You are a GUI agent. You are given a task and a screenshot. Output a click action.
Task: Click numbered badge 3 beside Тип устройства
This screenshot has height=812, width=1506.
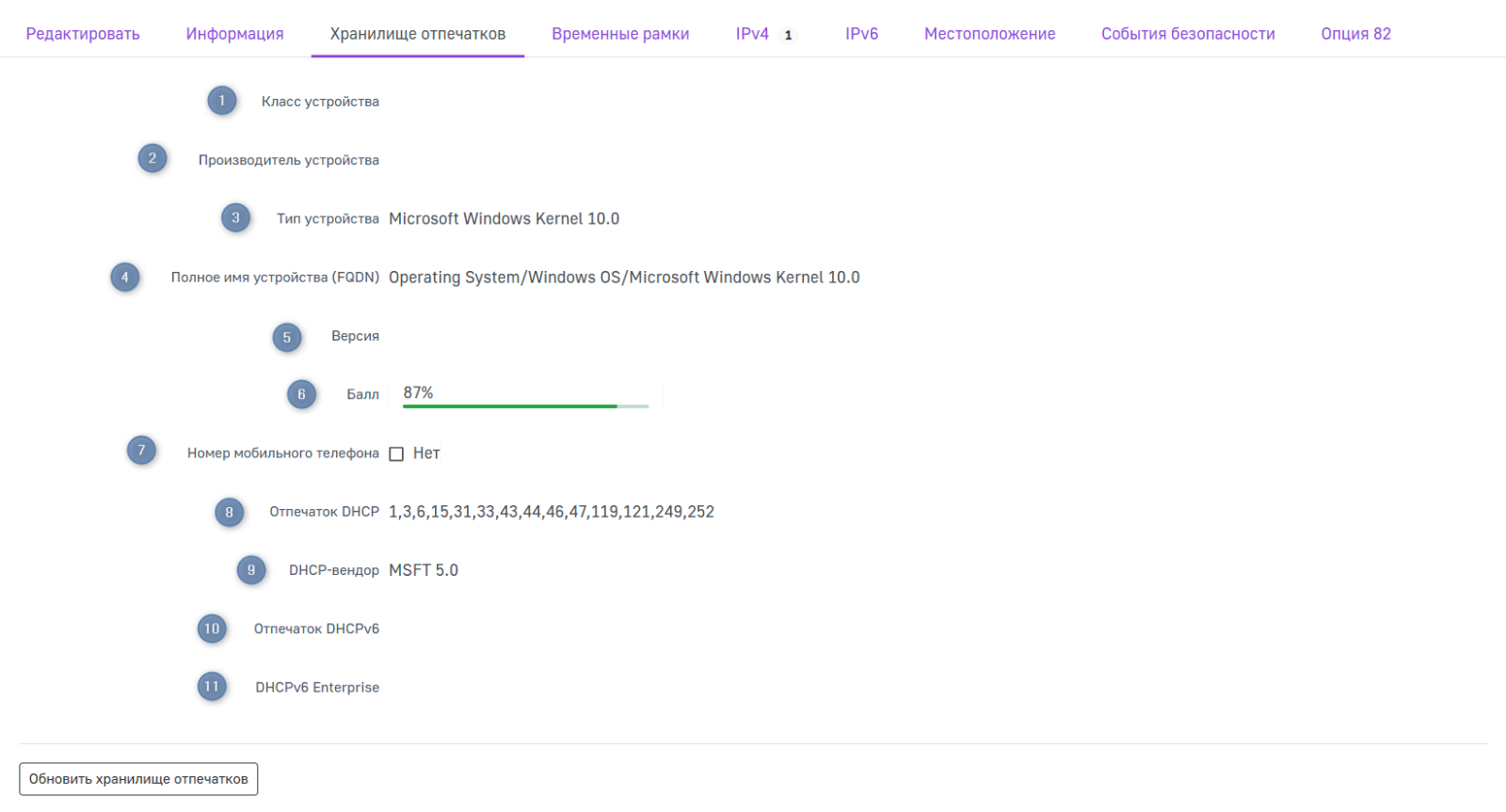[235, 218]
